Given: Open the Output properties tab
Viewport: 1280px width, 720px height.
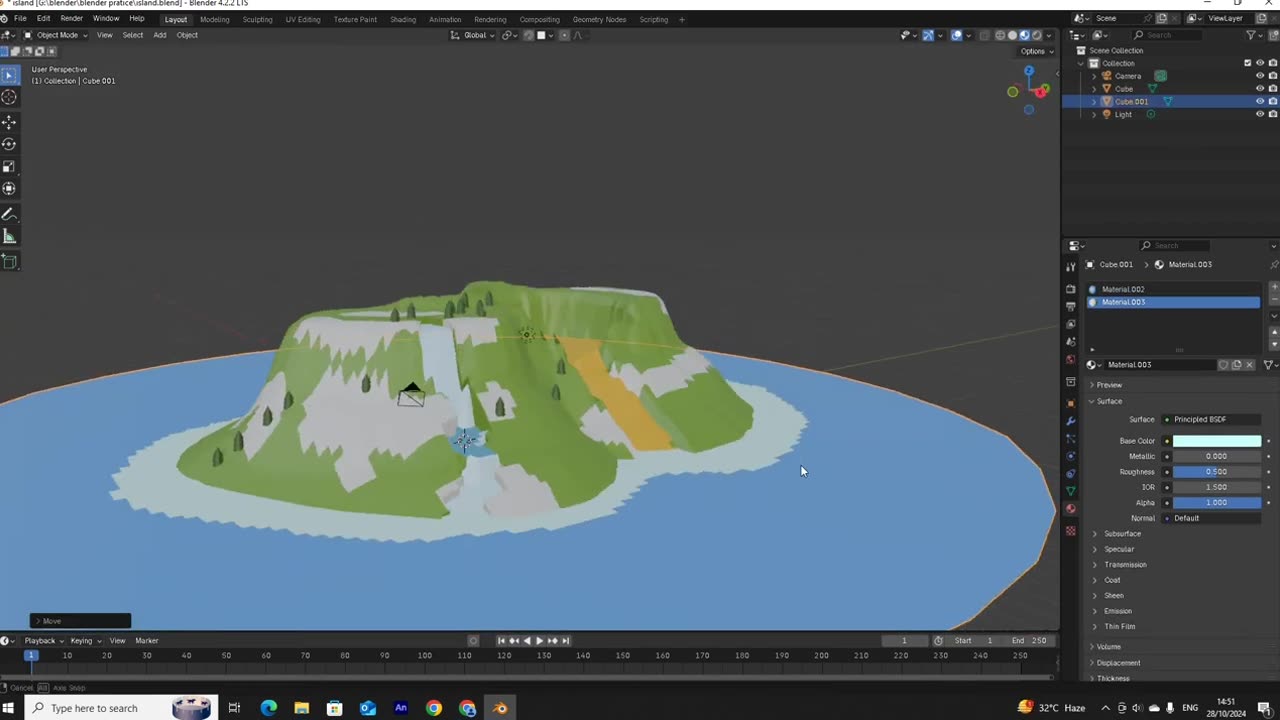Looking at the screenshot, I should click(x=1071, y=306).
